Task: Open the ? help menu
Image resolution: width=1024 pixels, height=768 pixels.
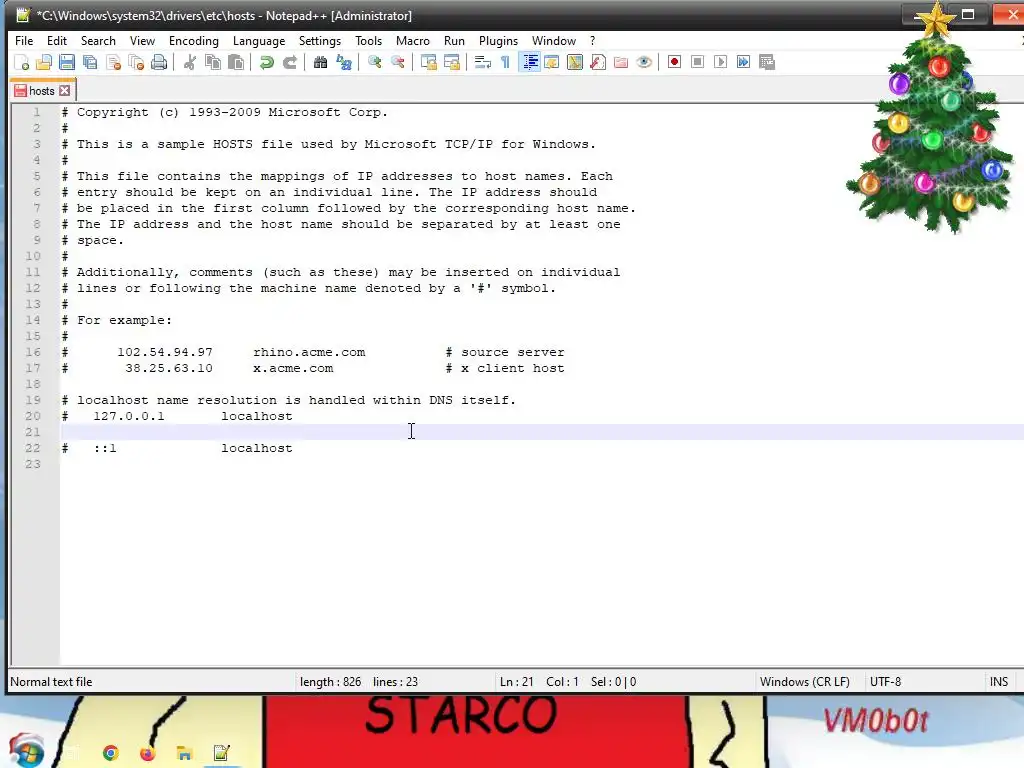Action: tap(592, 40)
